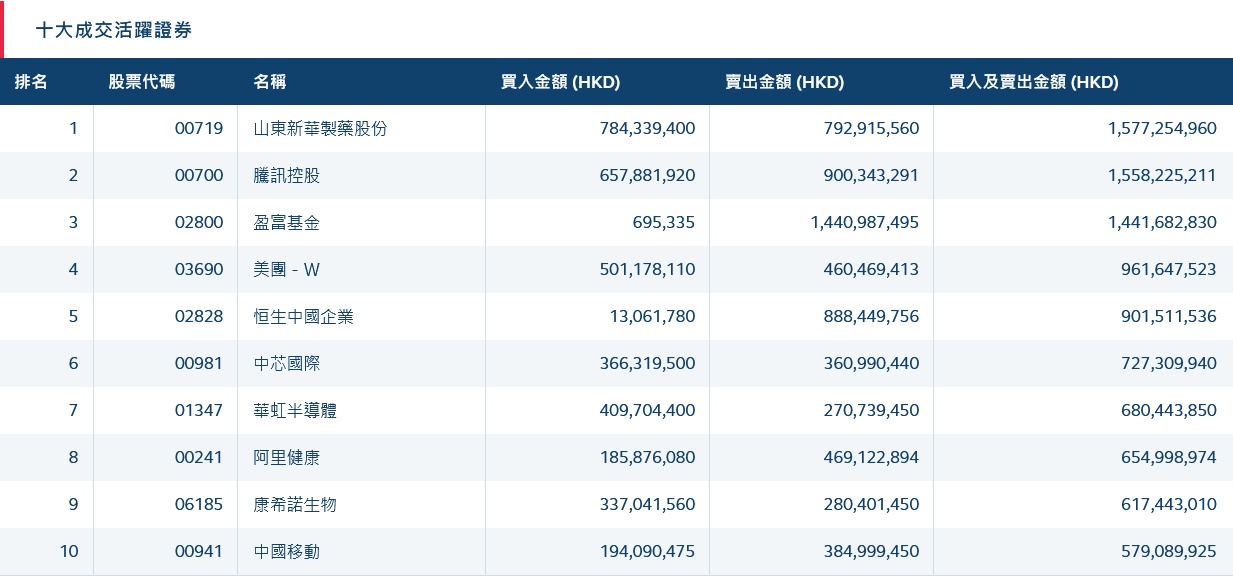
Task: Click the 排名 column header
Action: pos(31,82)
